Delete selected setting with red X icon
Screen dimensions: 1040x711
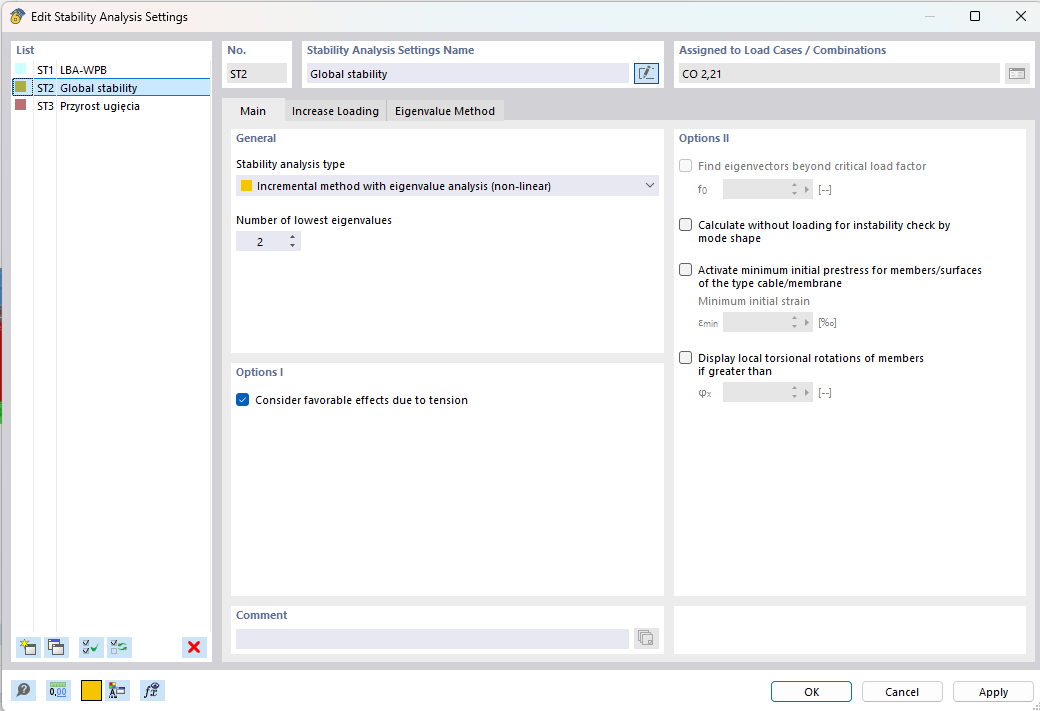pyautogui.click(x=194, y=647)
